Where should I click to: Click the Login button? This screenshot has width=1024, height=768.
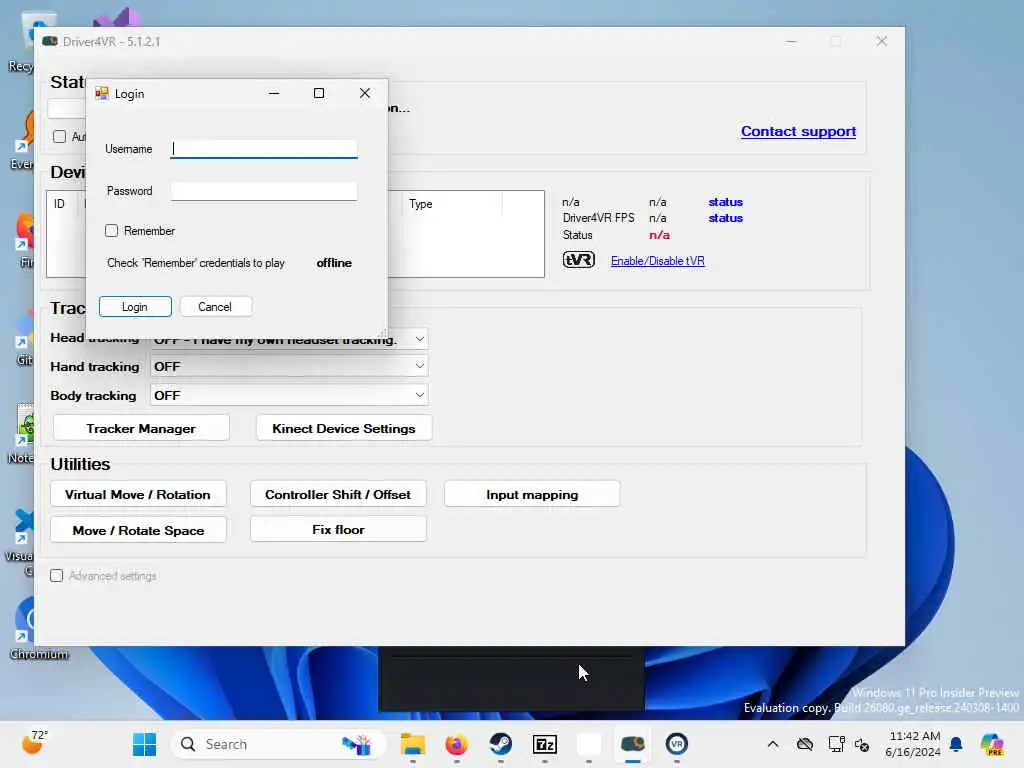coord(135,307)
